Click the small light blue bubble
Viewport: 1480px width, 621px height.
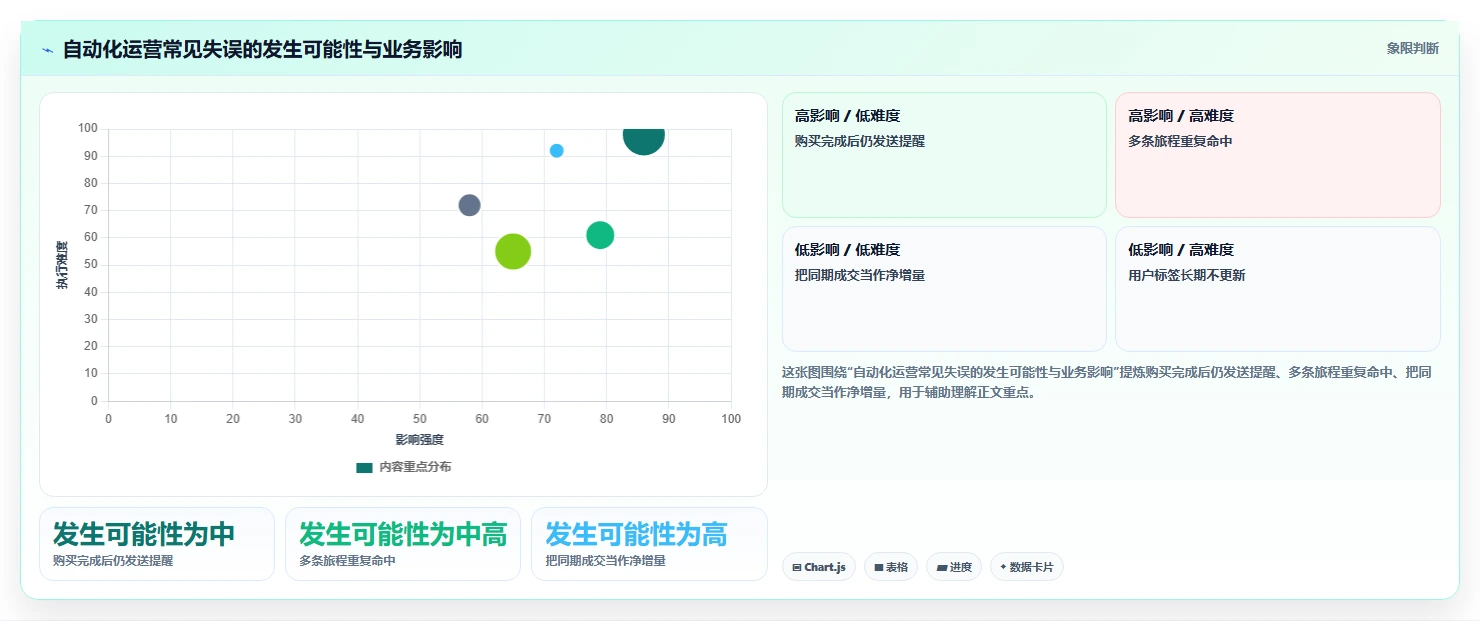click(557, 151)
